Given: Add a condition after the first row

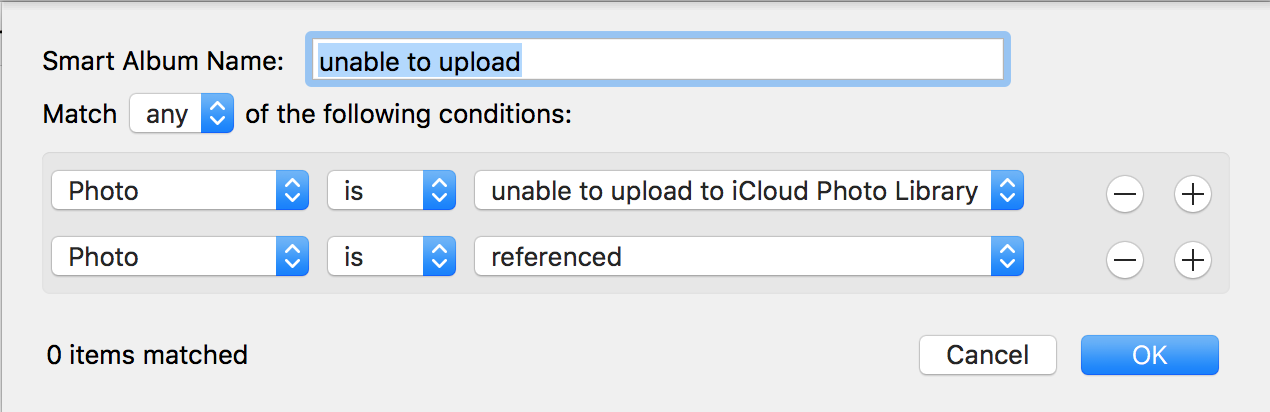Looking at the screenshot, I should point(1192,195).
